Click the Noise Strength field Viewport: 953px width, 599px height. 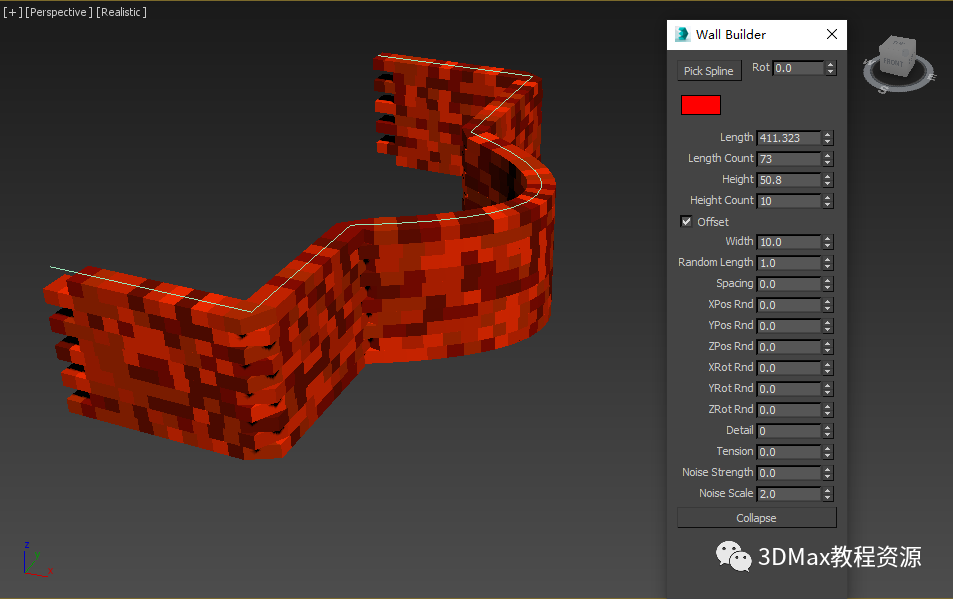788,473
